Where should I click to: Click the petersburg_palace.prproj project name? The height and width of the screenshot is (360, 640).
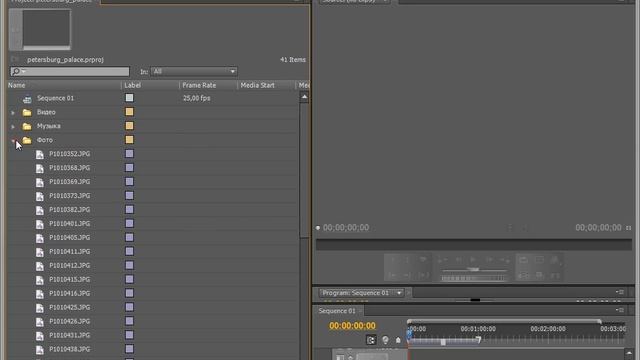click(x=65, y=60)
